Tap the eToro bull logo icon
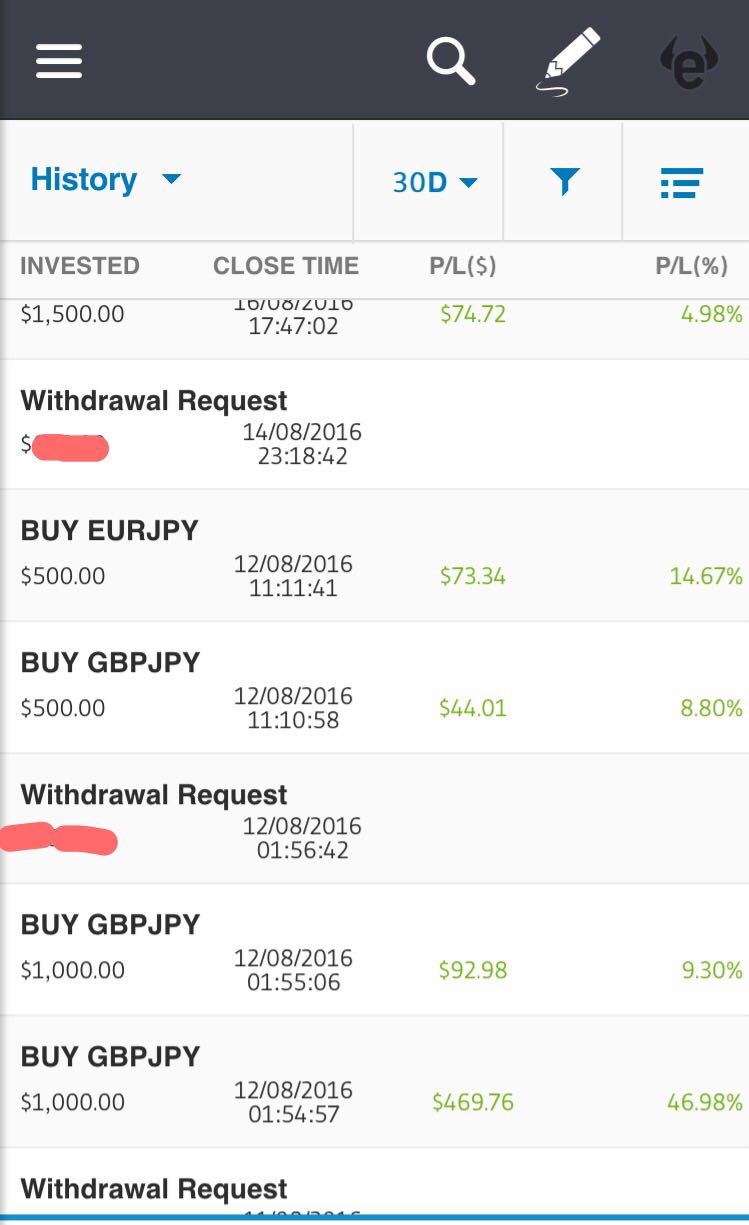The image size is (749, 1225). click(x=688, y=62)
